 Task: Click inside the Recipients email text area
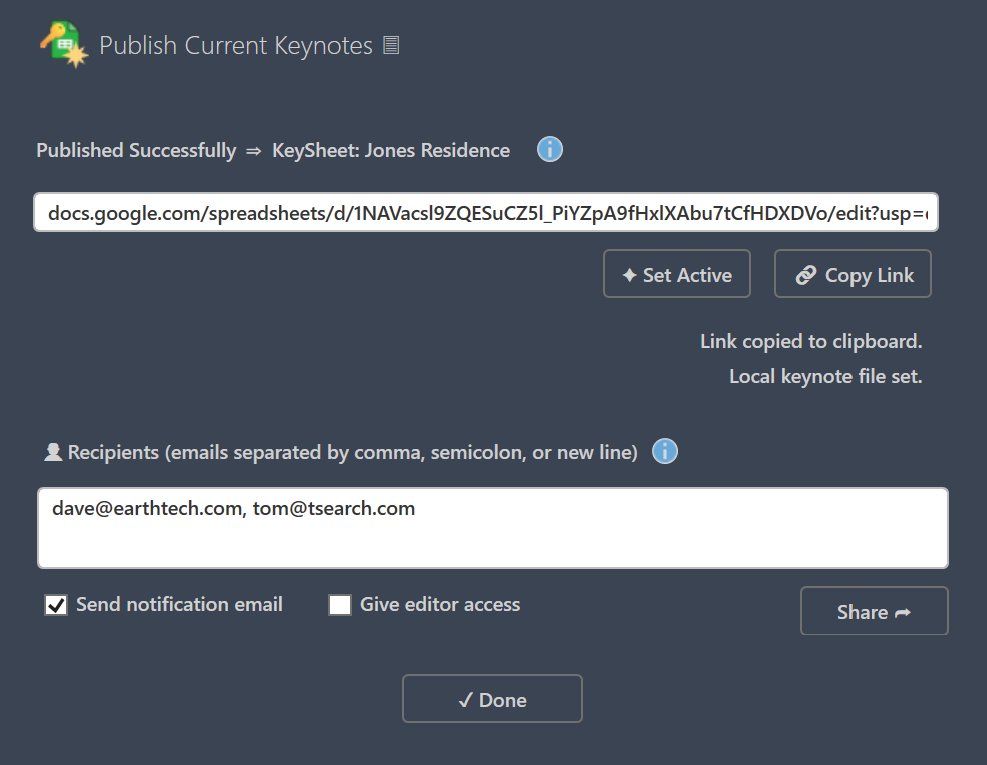pos(492,527)
